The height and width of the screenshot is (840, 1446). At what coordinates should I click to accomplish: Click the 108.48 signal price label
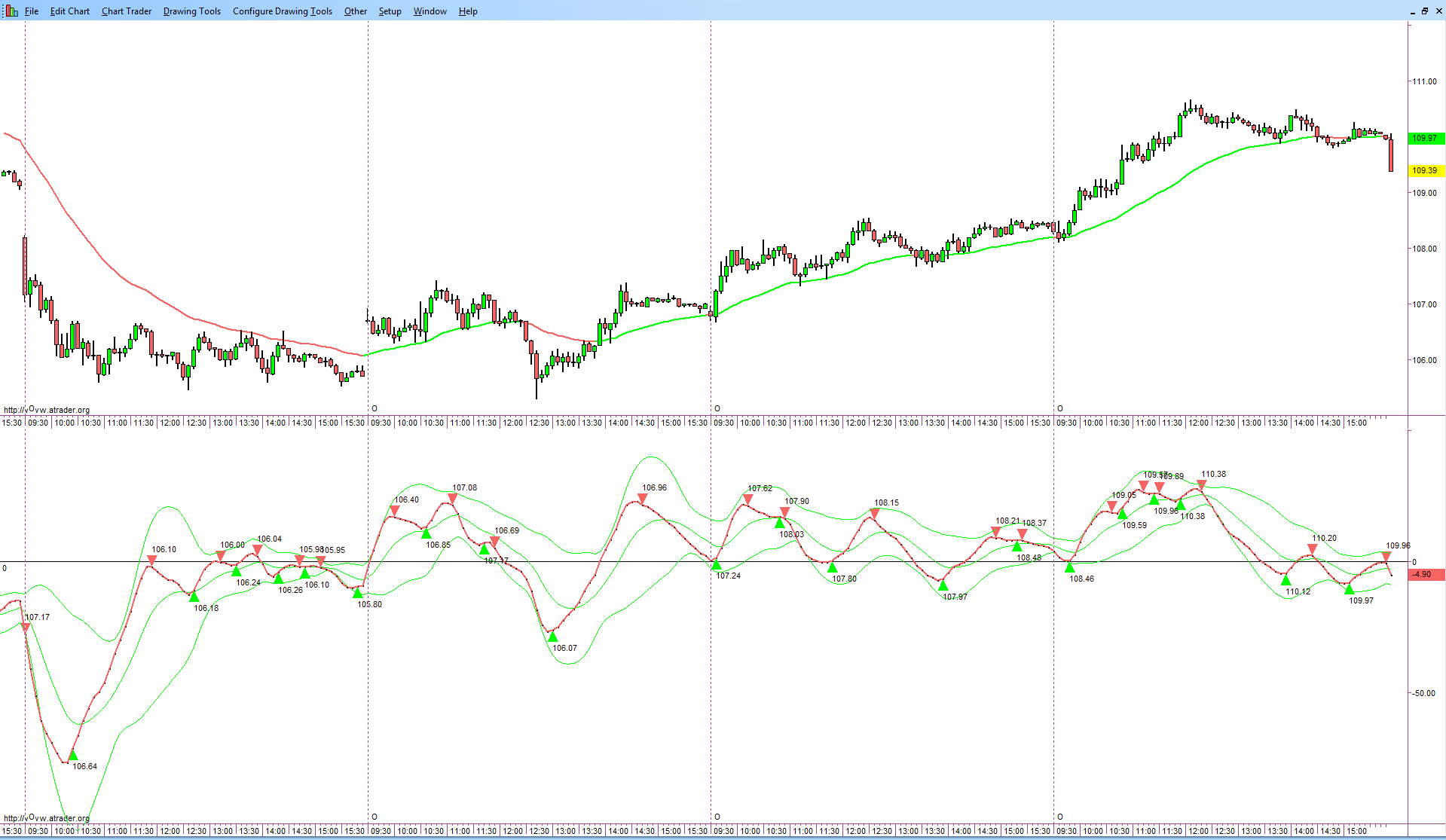pos(1029,557)
